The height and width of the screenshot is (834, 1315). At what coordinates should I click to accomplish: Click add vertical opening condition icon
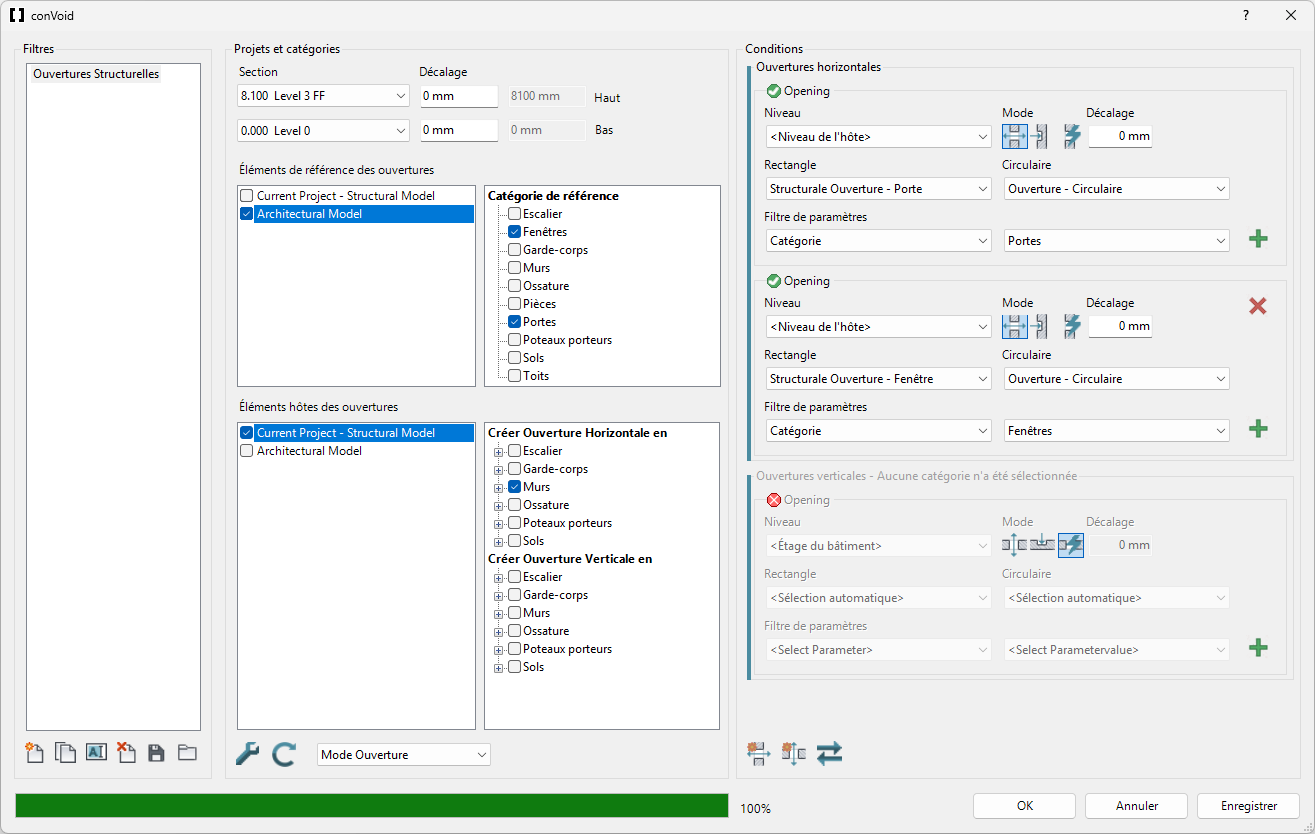pos(794,754)
